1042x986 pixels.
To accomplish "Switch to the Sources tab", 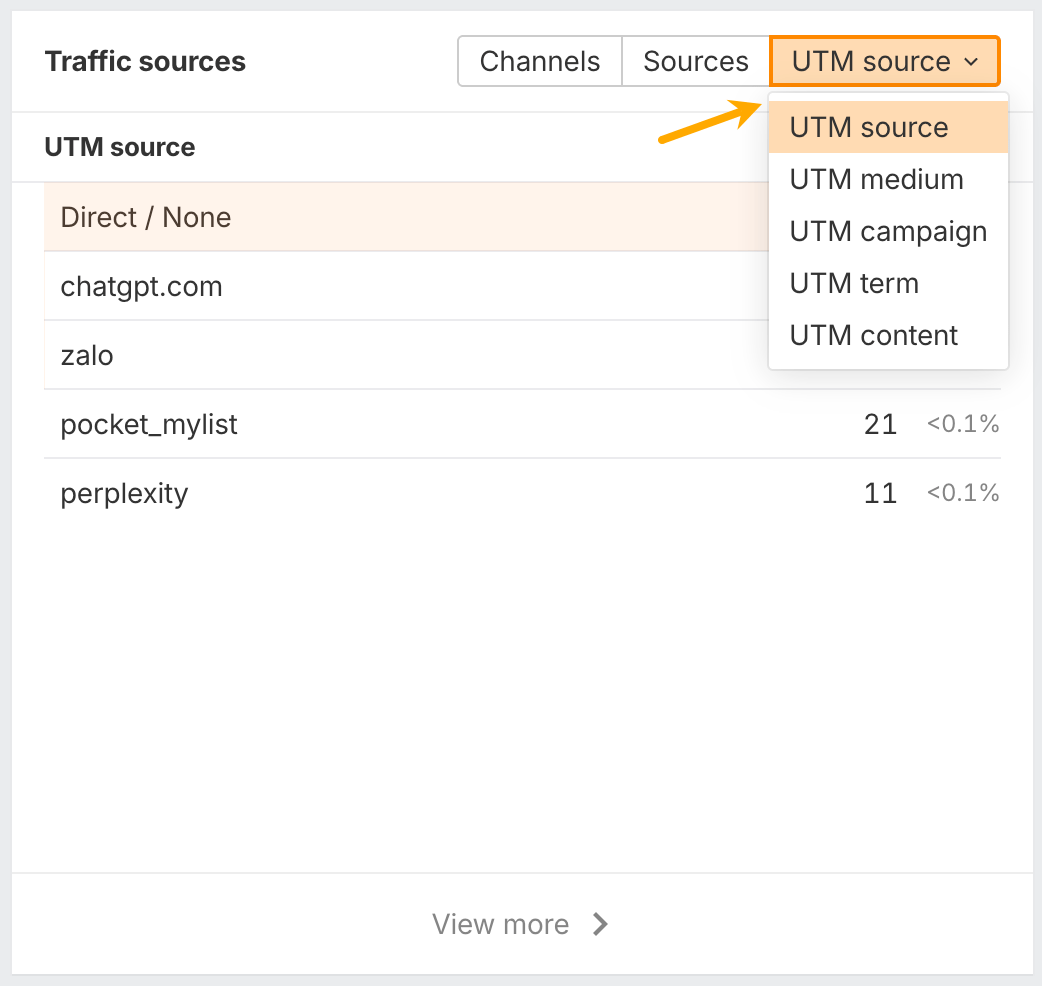I will (696, 61).
